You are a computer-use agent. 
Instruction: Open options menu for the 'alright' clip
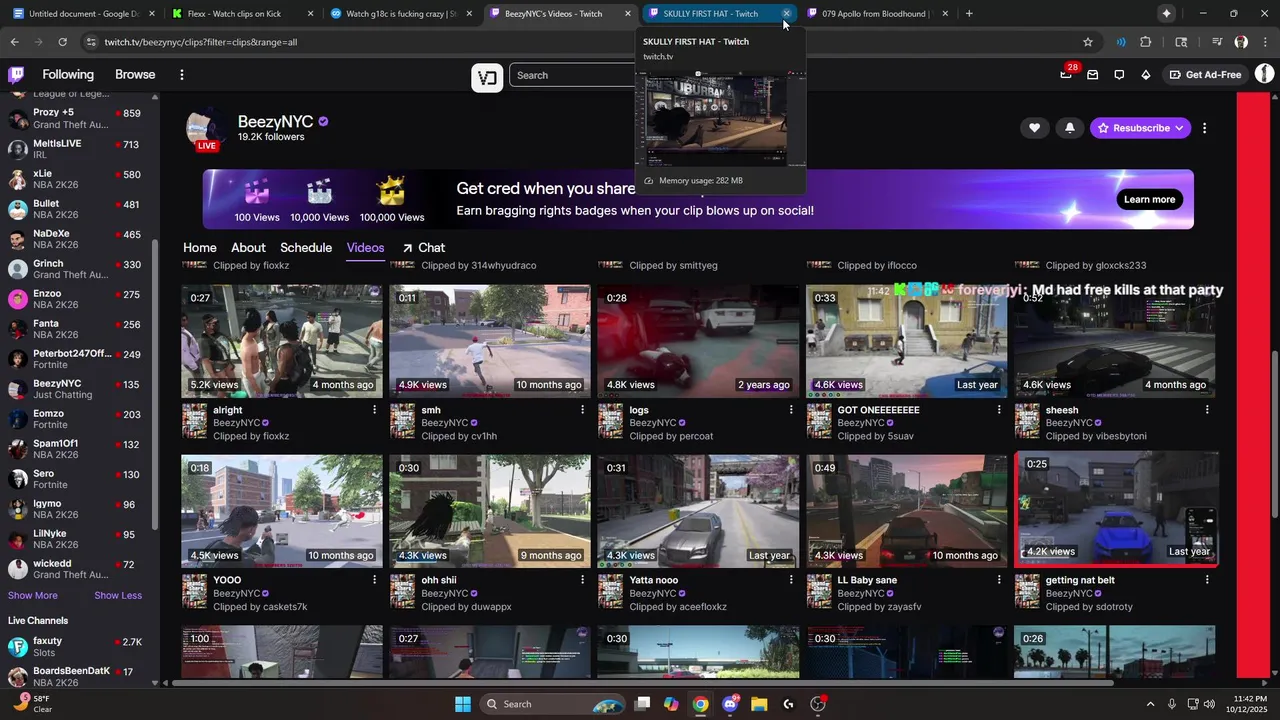(x=375, y=410)
